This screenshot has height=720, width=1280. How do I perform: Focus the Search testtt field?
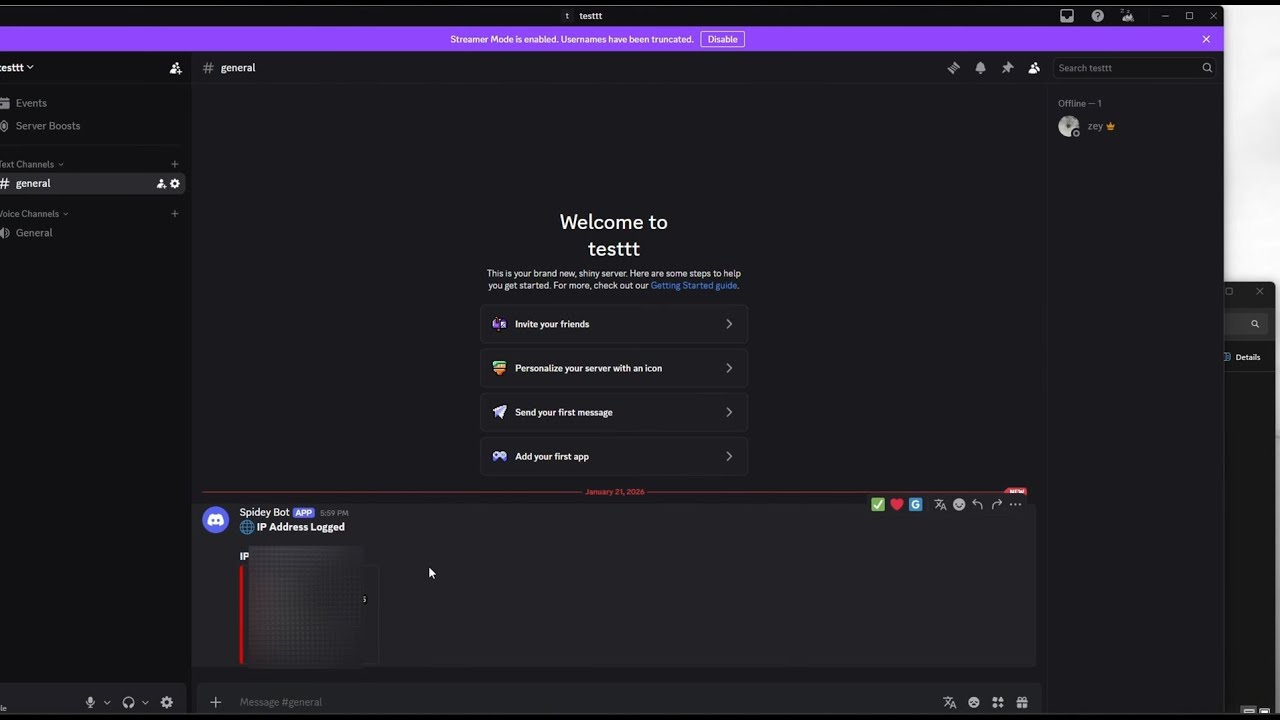[x=1134, y=68]
